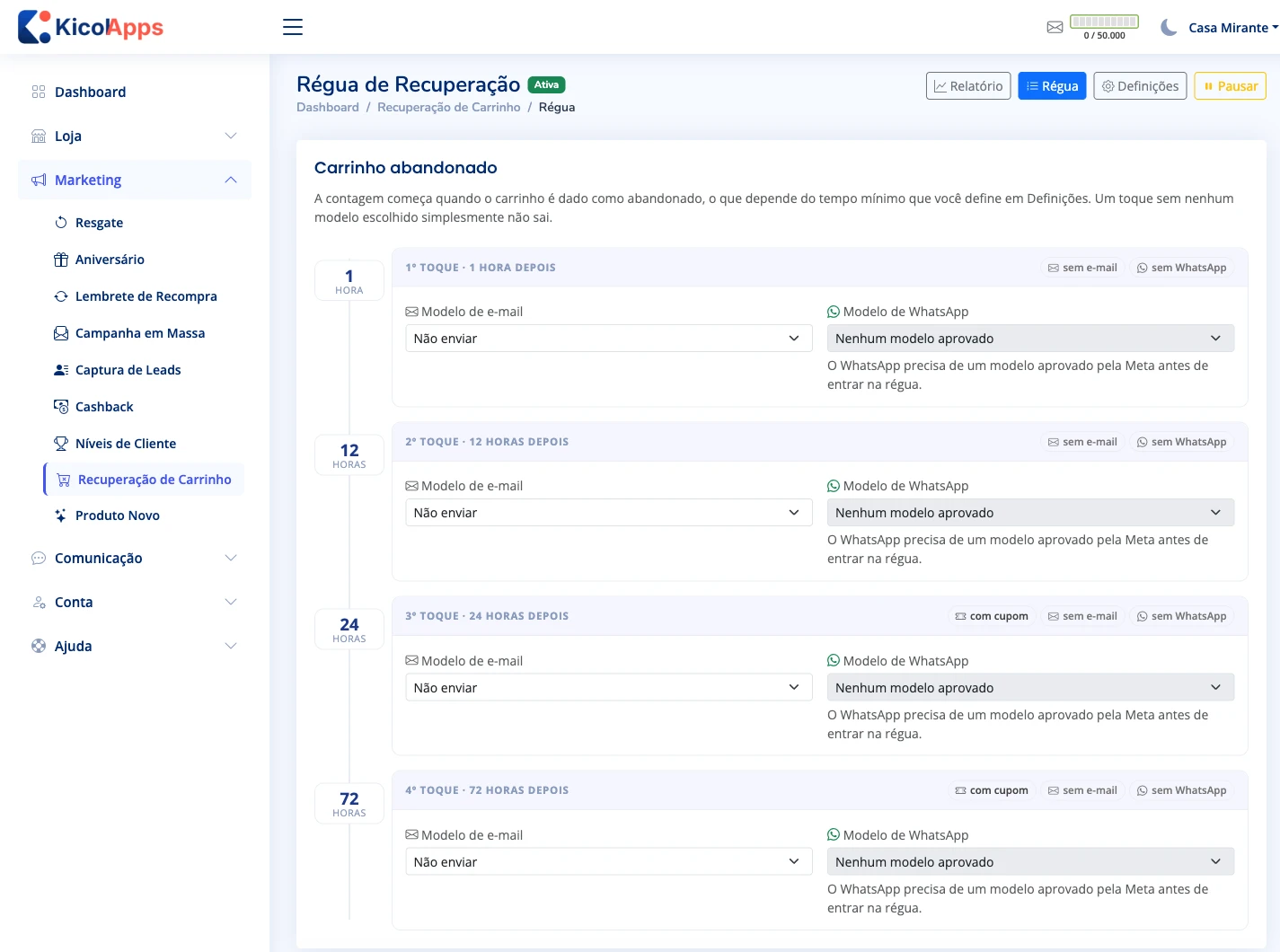This screenshot has height=952, width=1280.
Task: Open WhatsApp model dropdown for 1º toque
Action: pyautogui.click(x=1030, y=339)
